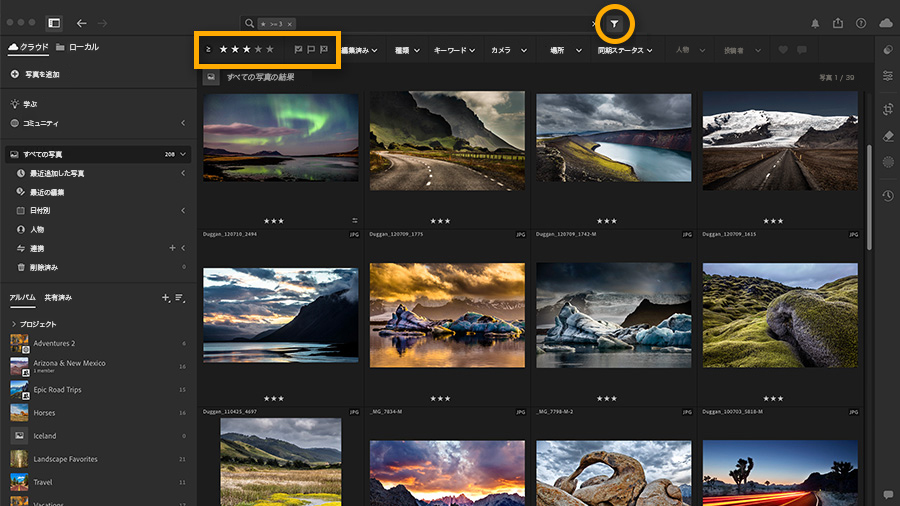900x506 pixels.
Task: Select すべての写真 in sidebar
Action: click(x=98, y=154)
